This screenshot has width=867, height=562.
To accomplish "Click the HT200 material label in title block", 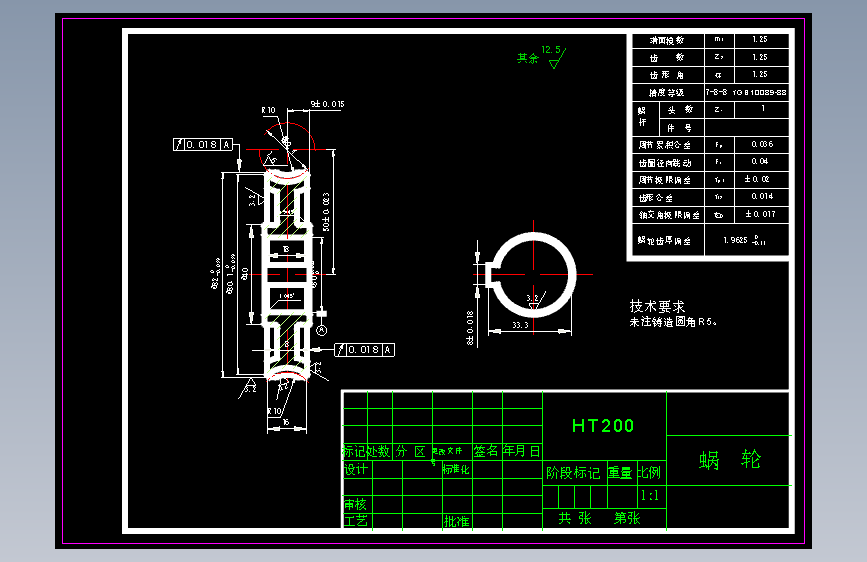I will pos(603,425).
